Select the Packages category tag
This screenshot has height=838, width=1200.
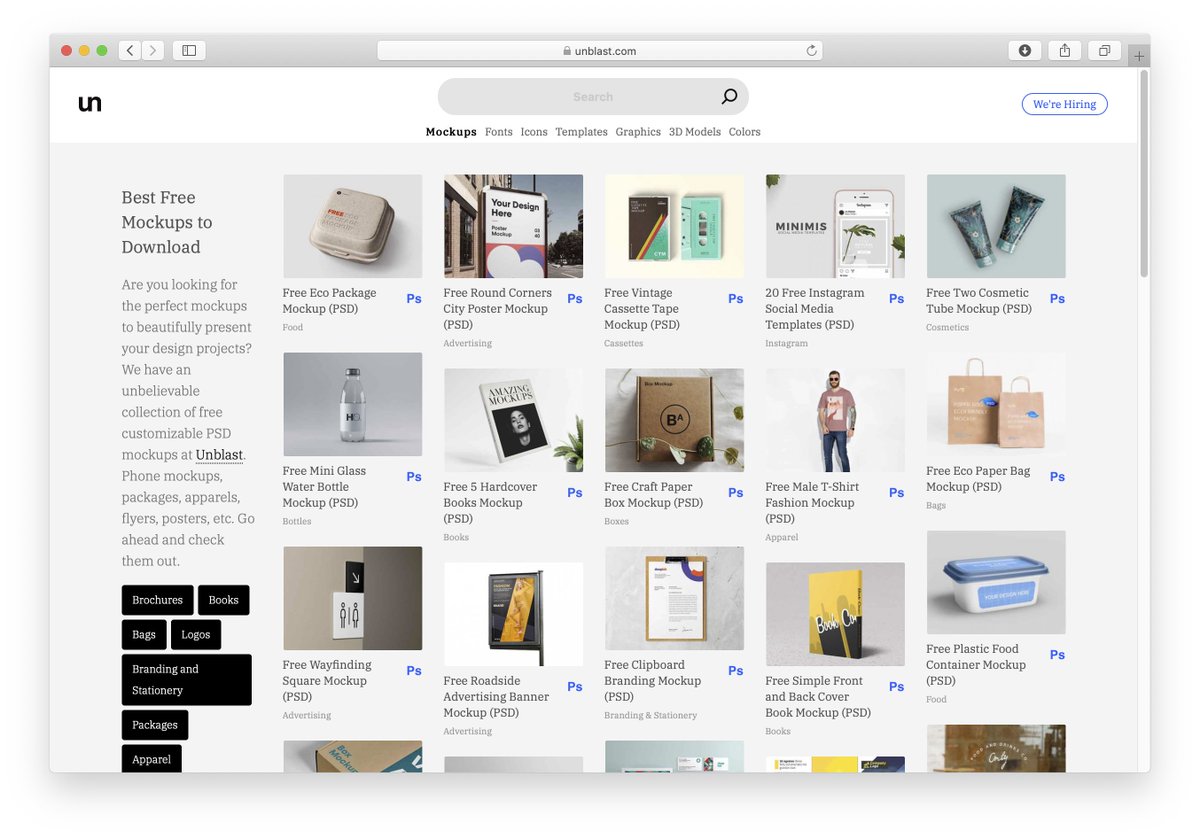coord(155,725)
